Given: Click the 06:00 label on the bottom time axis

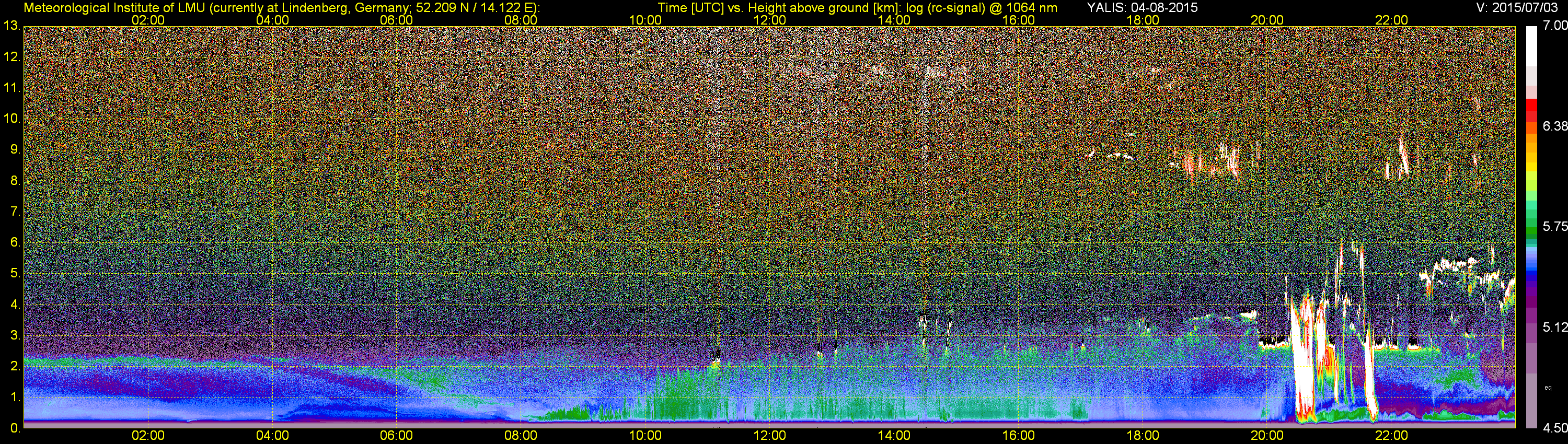Looking at the screenshot, I should (396, 436).
